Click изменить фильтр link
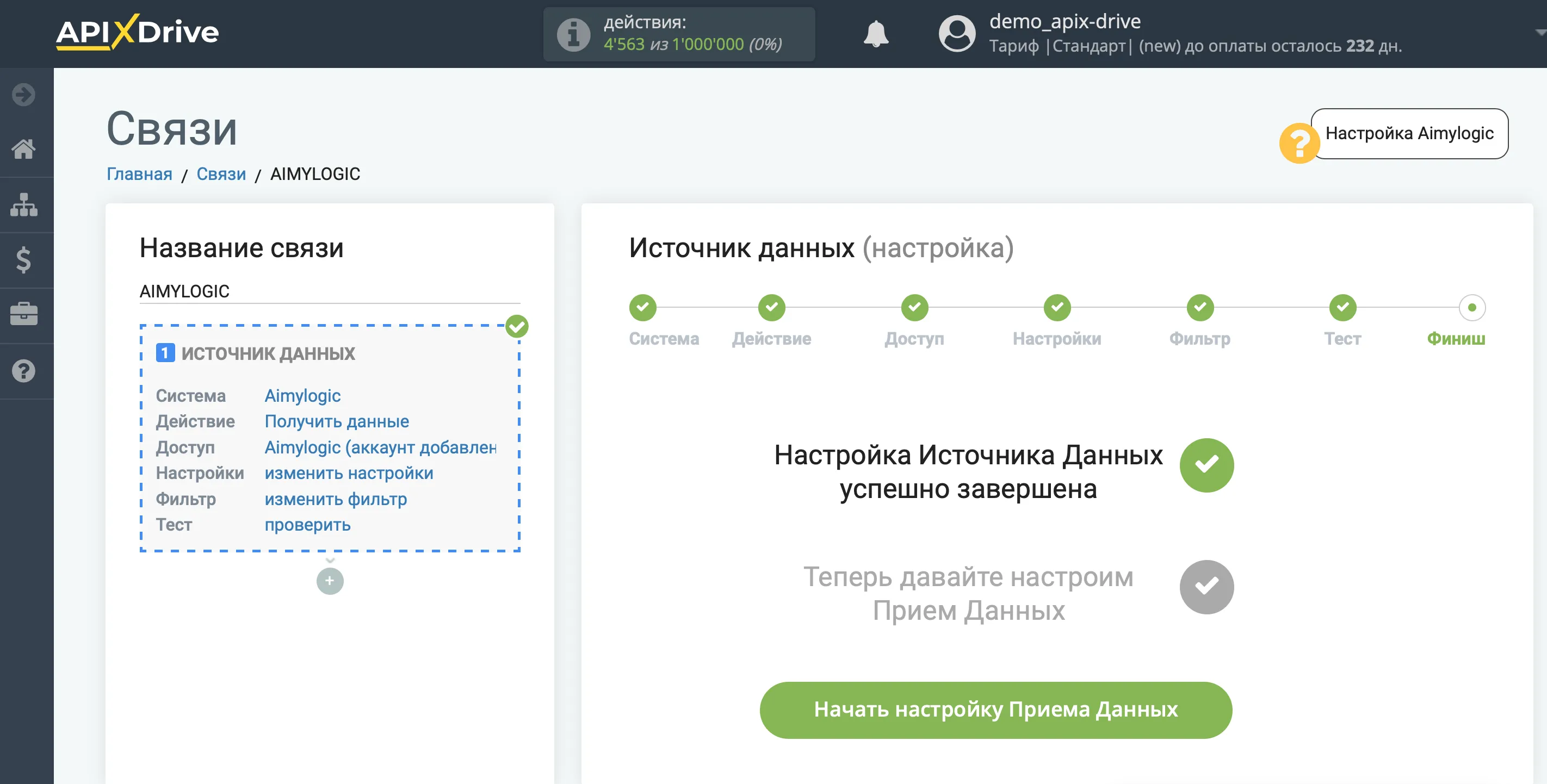1547x784 pixels. point(335,499)
